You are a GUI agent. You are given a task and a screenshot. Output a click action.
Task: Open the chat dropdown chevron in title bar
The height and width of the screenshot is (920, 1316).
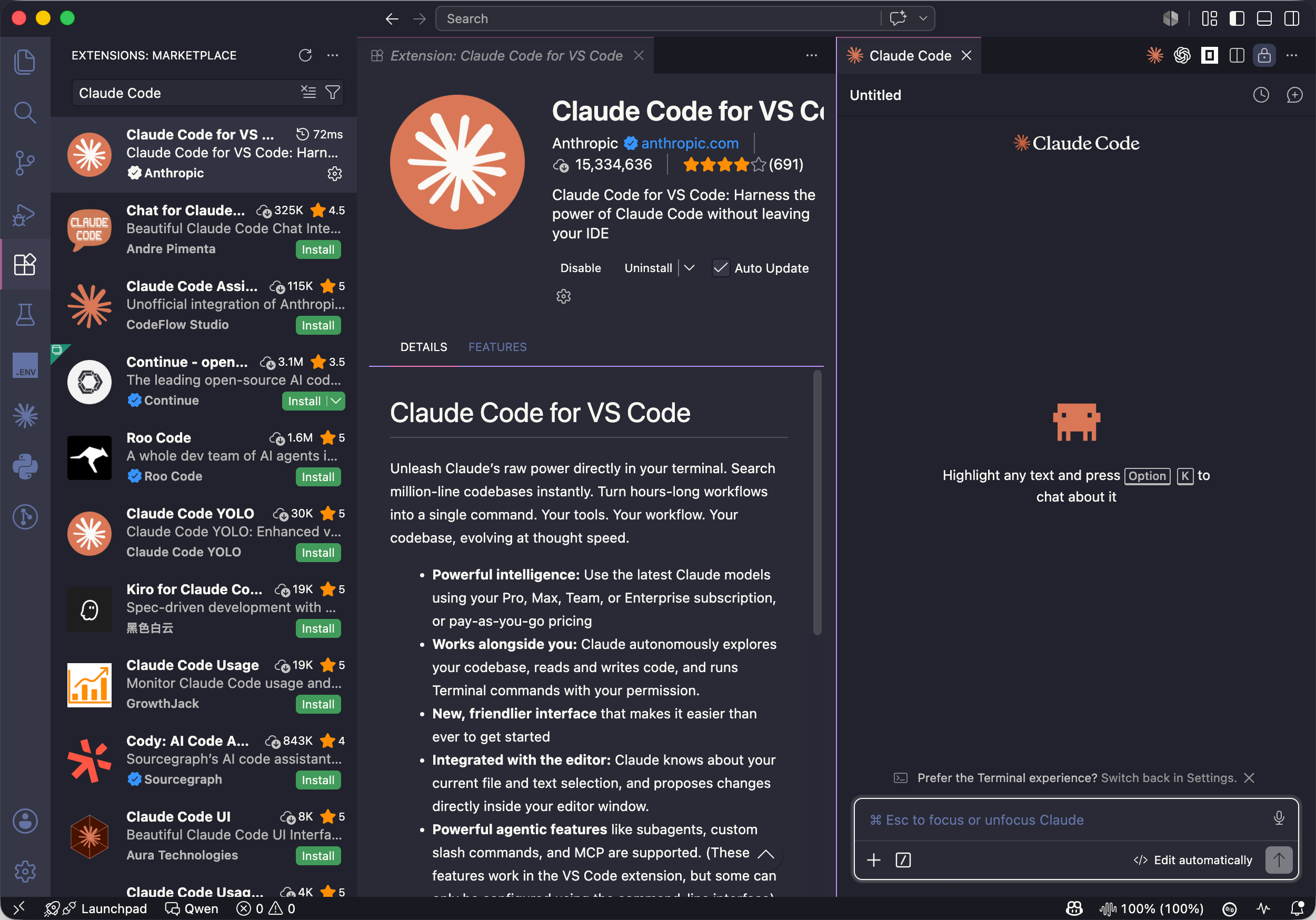(x=923, y=19)
